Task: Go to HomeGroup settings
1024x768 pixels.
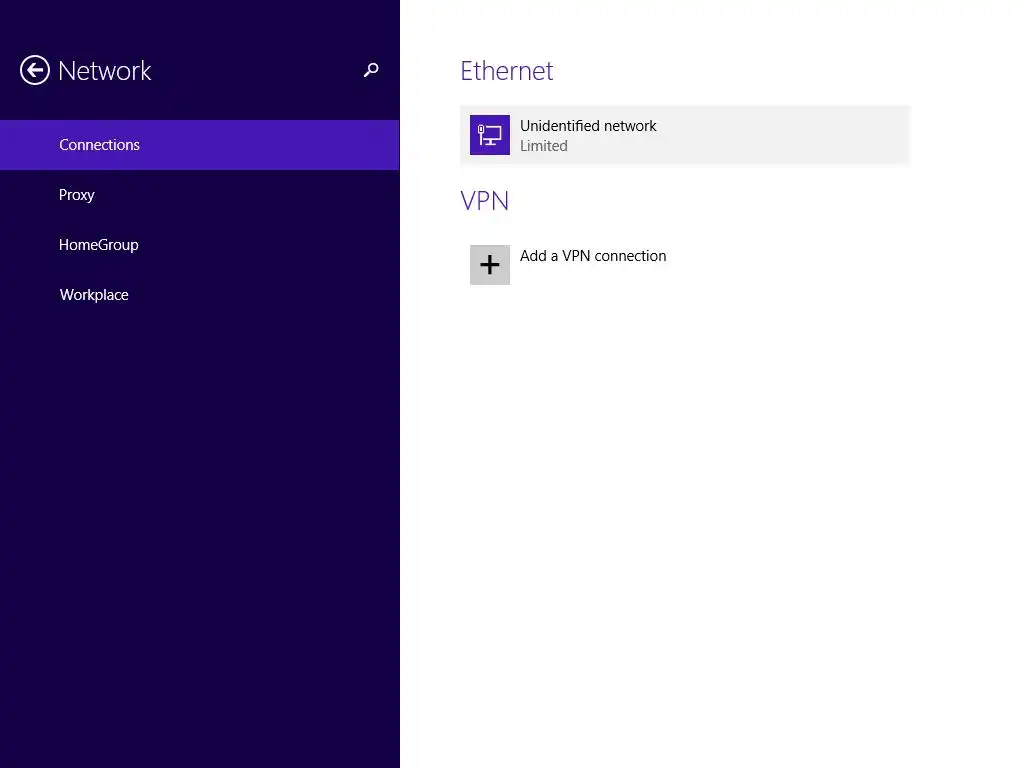Action: pos(99,245)
